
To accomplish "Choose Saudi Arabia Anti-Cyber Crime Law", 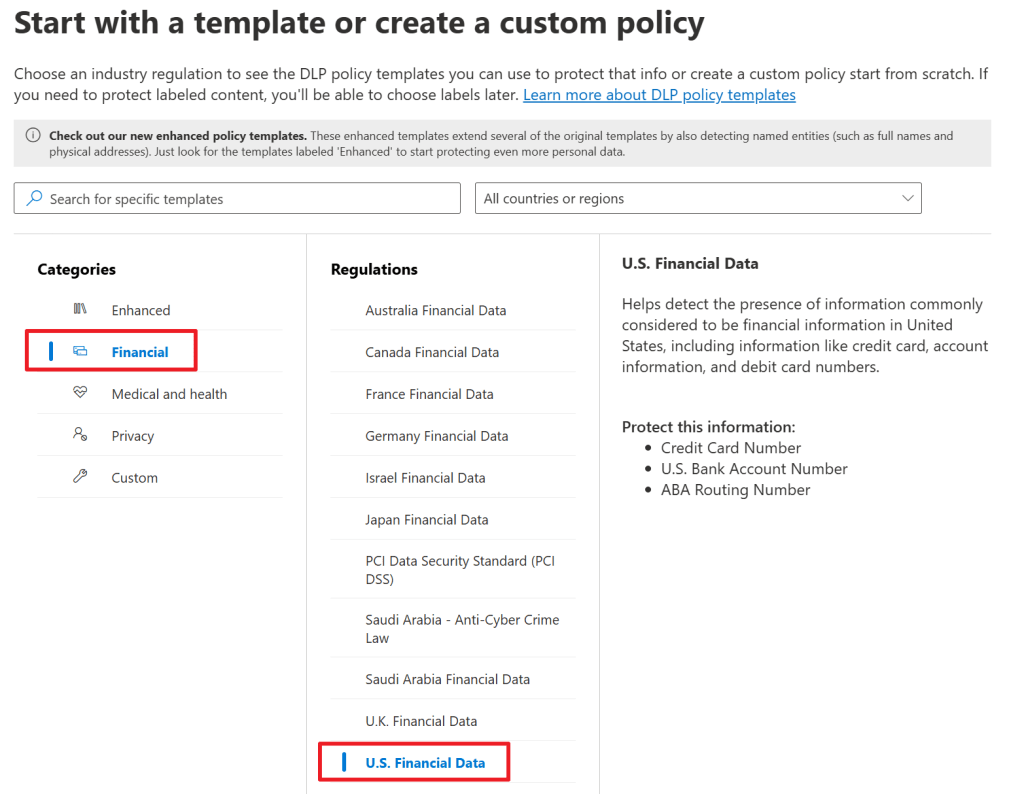I will pos(462,629).
